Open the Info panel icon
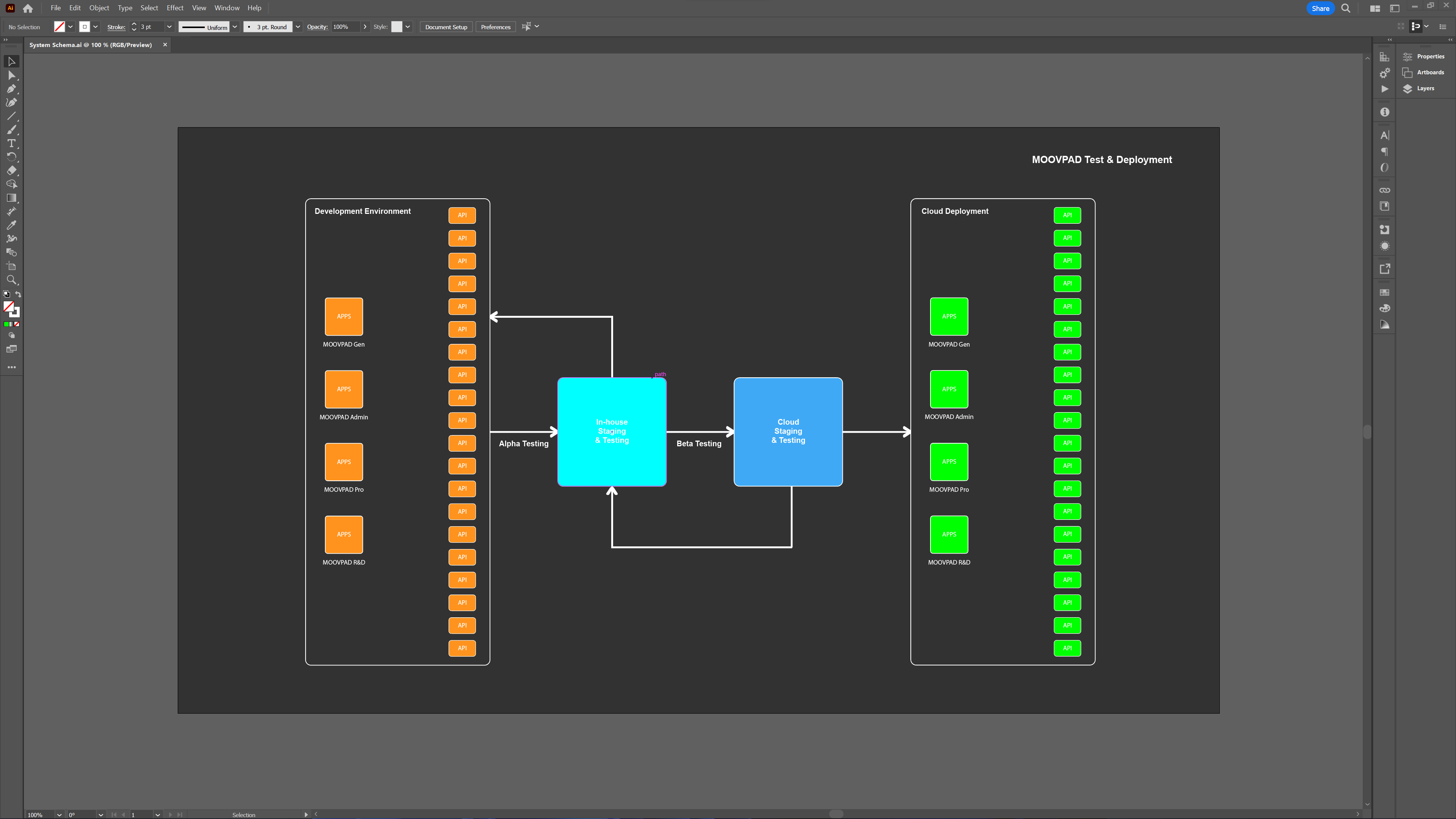Screen dimensions: 1456x819 [1384, 112]
